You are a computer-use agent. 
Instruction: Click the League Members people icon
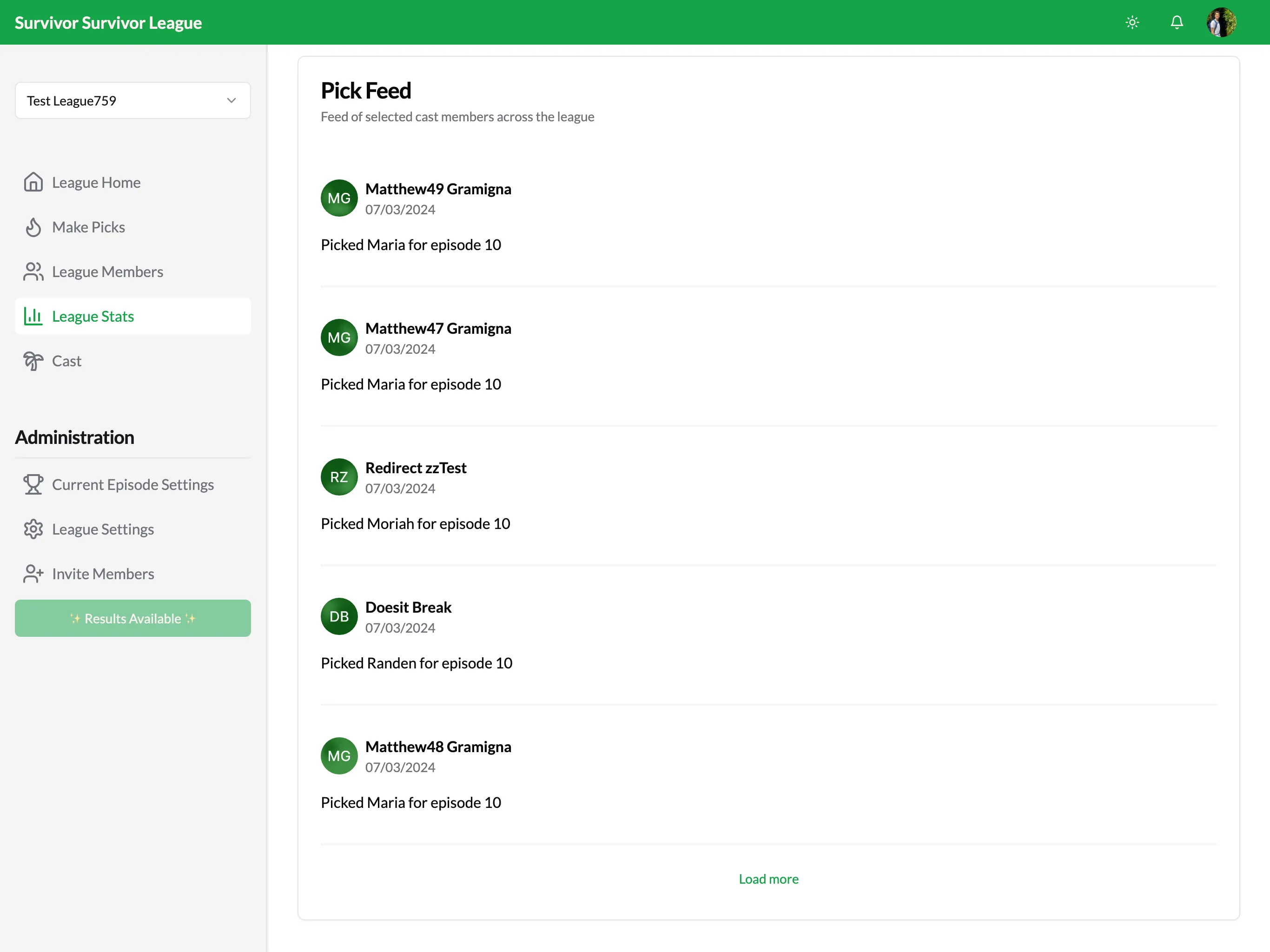click(32, 271)
